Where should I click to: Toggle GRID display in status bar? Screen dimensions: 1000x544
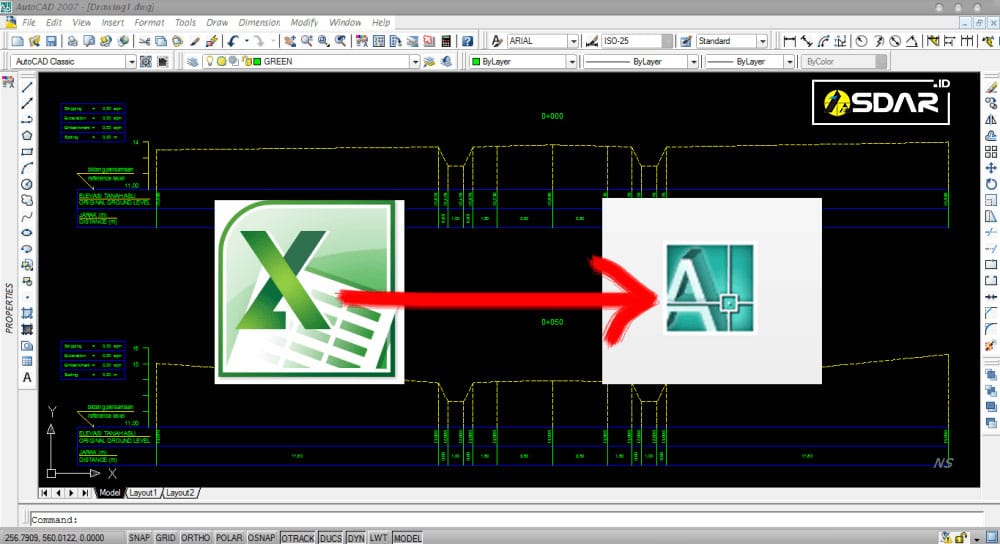click(x=165, y=538)
